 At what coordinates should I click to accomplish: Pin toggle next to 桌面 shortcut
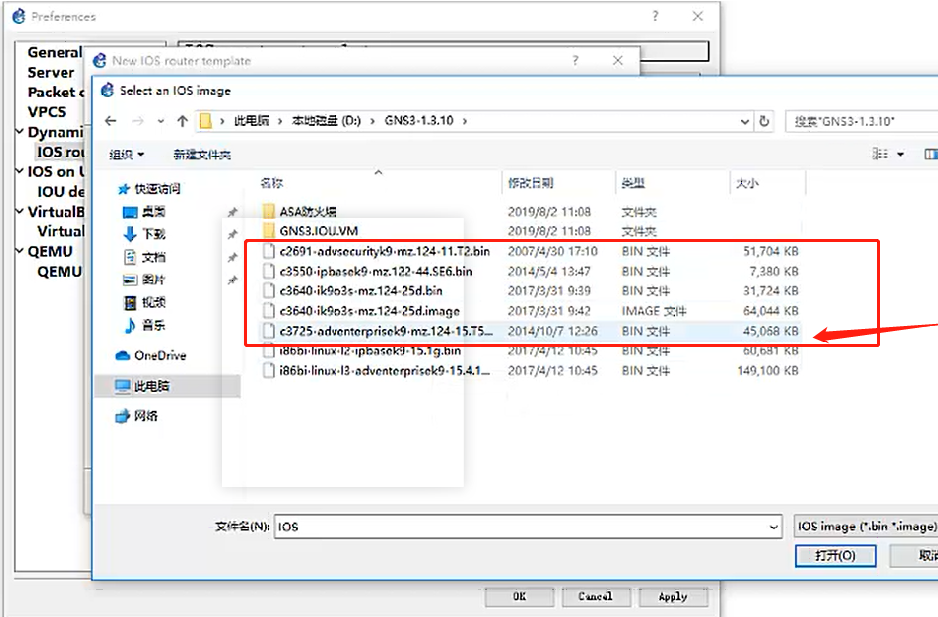pos(233,212)
